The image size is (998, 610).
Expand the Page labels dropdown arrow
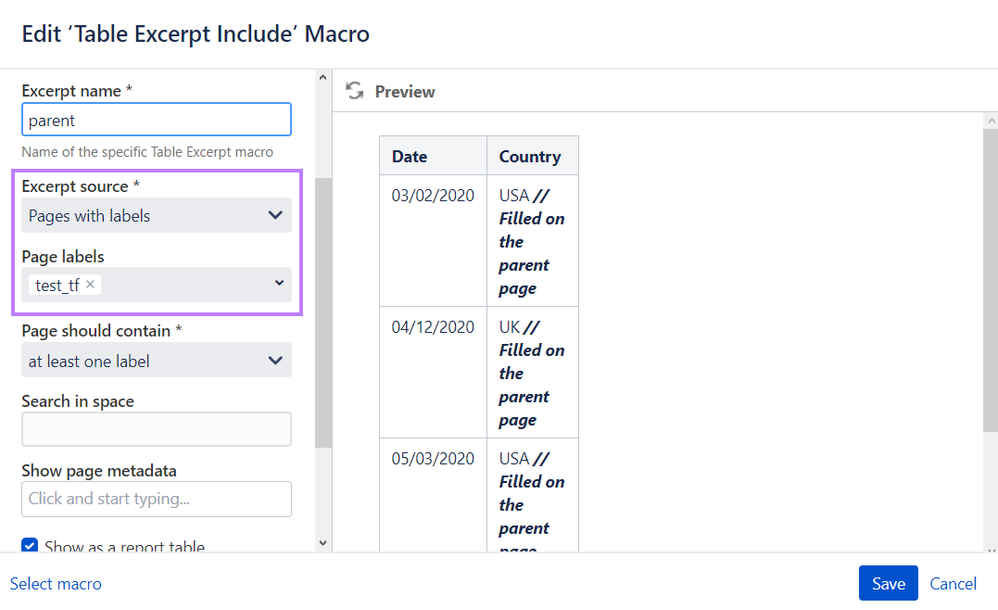[279, 285]
